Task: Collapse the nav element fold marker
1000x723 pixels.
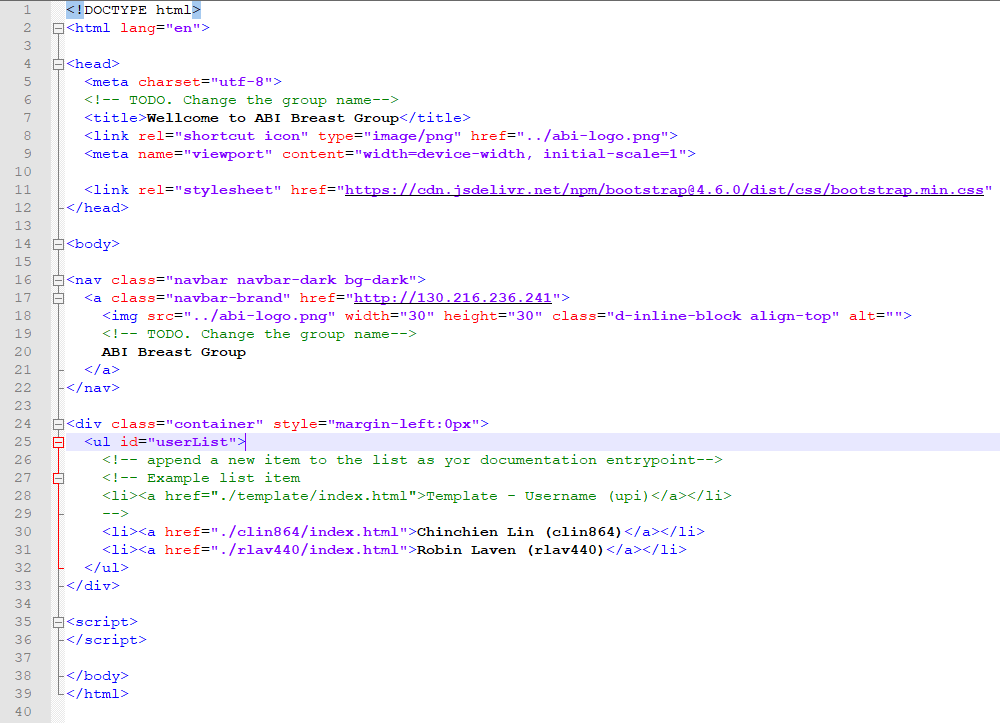Action: (x=58, y=280)
